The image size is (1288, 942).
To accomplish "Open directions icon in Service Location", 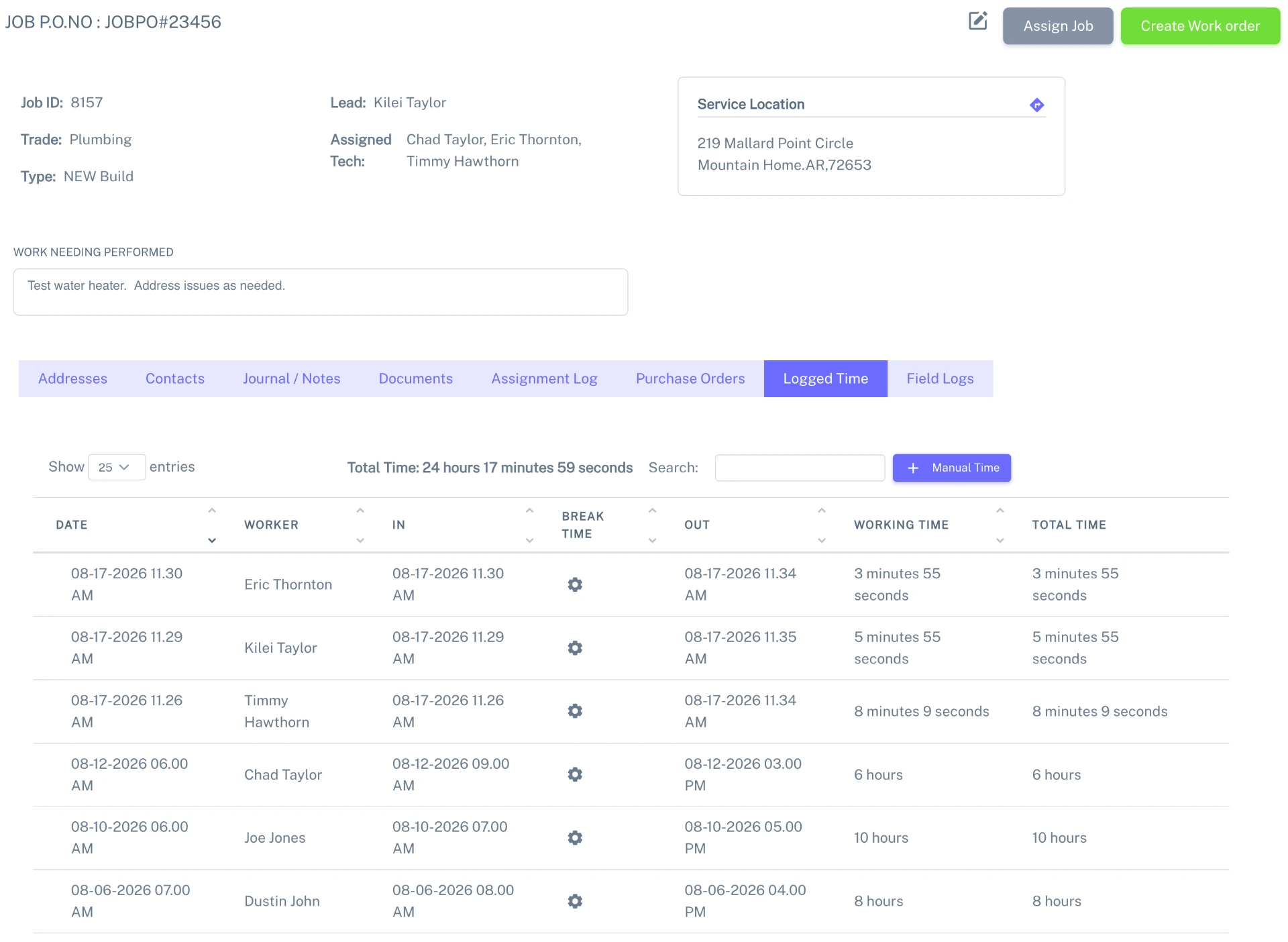I will (x=1036, y=105).
